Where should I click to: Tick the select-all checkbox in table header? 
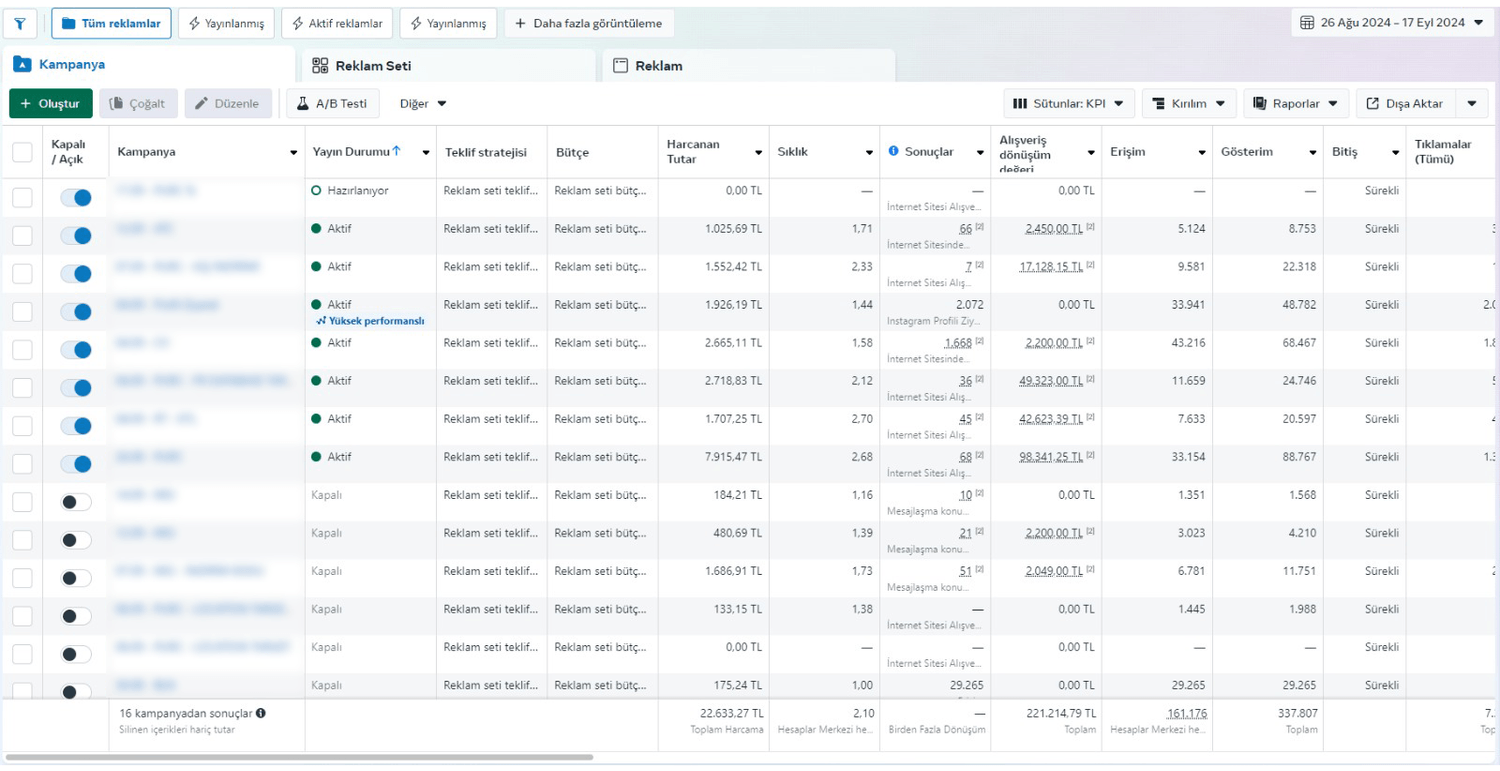click(22, 152)
